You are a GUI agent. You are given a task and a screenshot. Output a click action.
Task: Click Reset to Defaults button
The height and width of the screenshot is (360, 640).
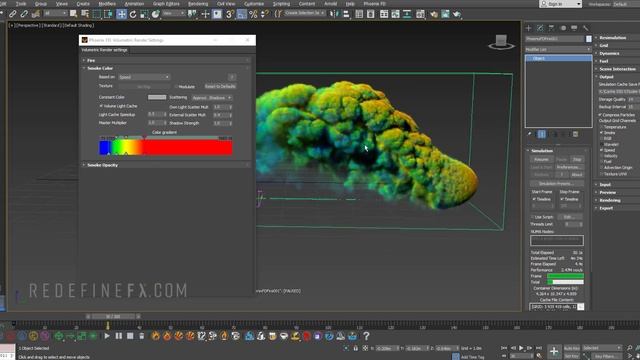(220, 87)
